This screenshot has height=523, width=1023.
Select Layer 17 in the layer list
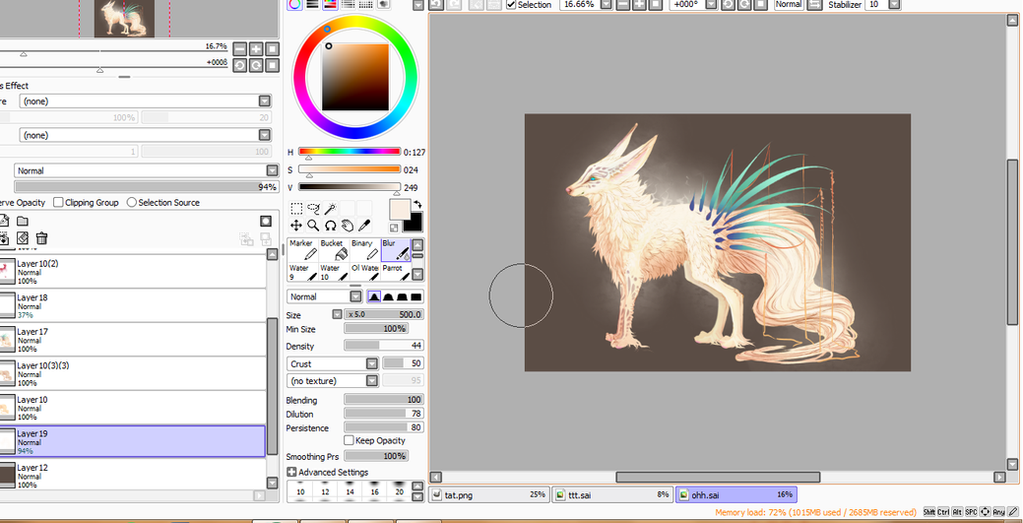point(132,340)
